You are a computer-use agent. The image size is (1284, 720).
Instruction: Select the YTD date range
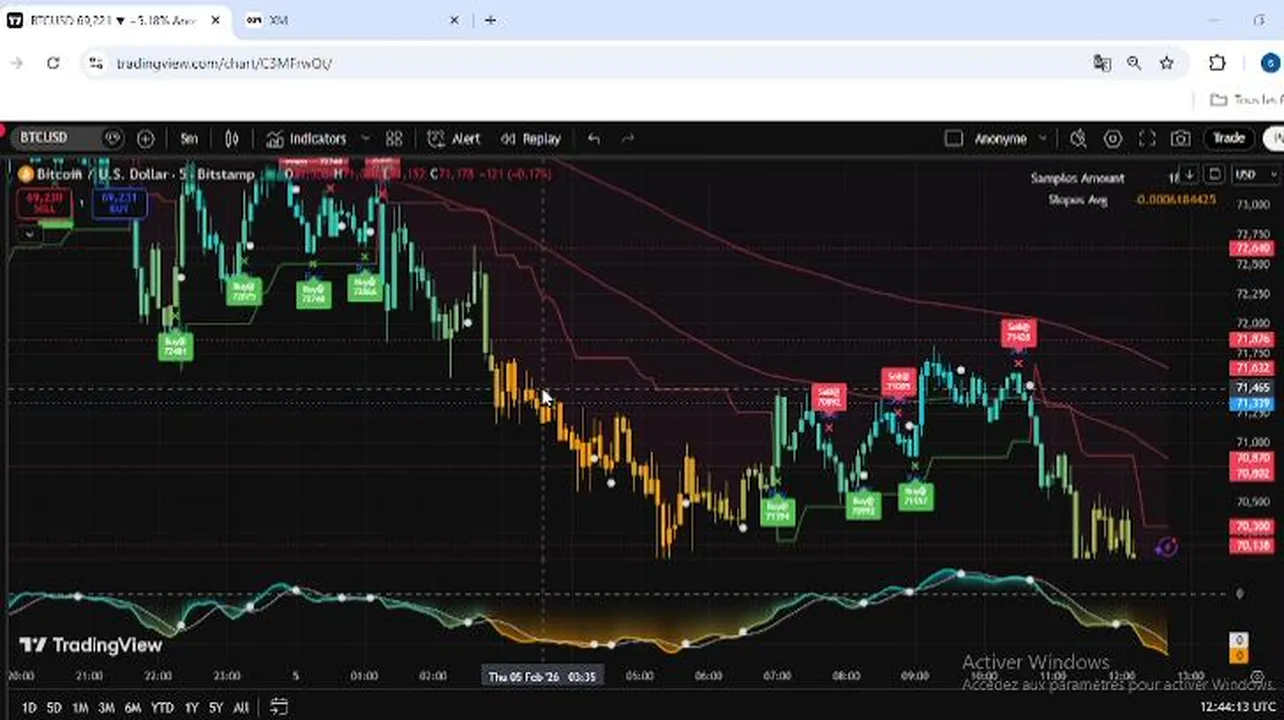pos(162,708)
